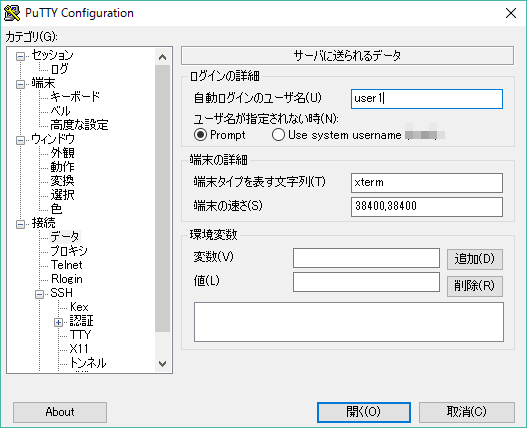Click the 変数(V) input field
Screen dimensions: 527x428
tap(366, 258)
